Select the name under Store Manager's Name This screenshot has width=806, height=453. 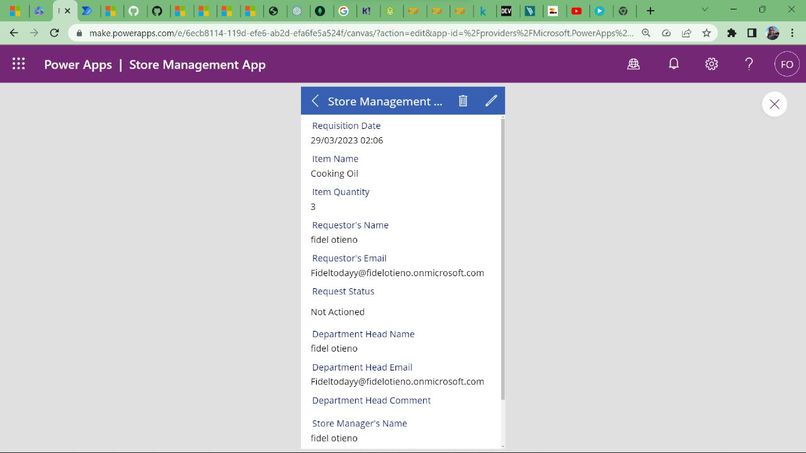pyautogui.click(x=334, y=438)
